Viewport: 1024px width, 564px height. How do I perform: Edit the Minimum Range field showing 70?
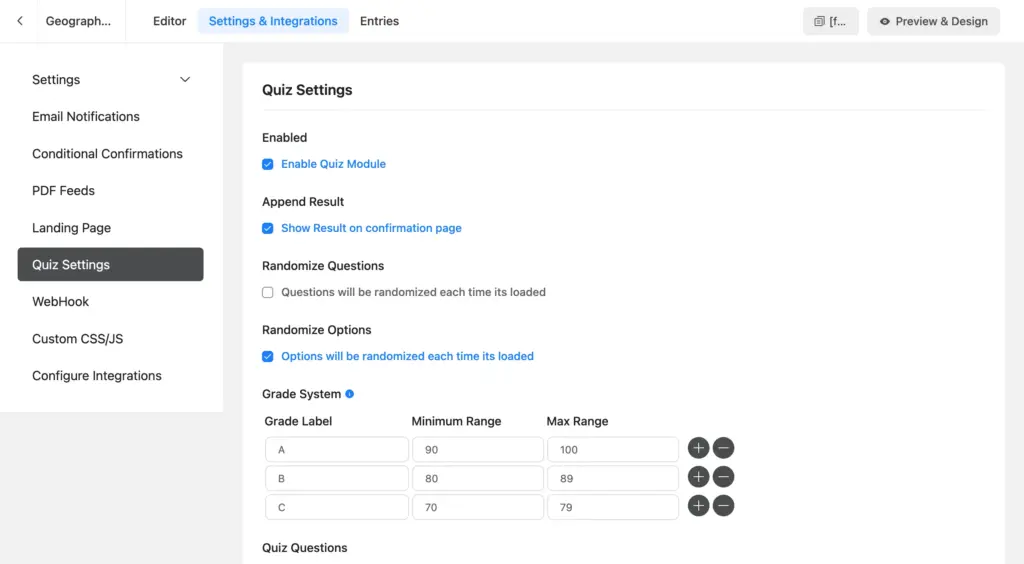point(477,507)
